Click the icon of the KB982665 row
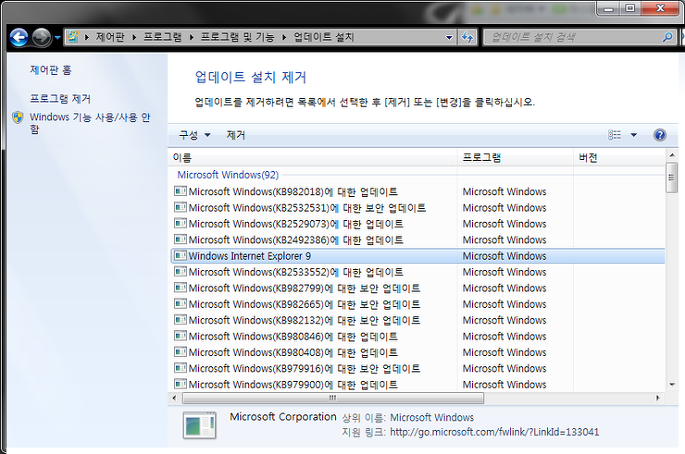Screen dimensions: 685x454 pos(180,303)
